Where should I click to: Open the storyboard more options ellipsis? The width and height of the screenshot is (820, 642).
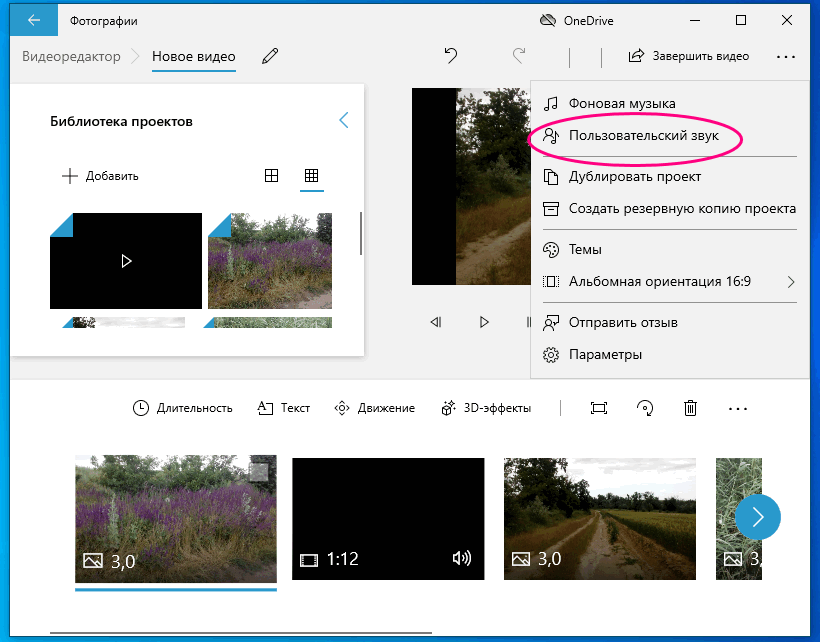coord(738,408)
